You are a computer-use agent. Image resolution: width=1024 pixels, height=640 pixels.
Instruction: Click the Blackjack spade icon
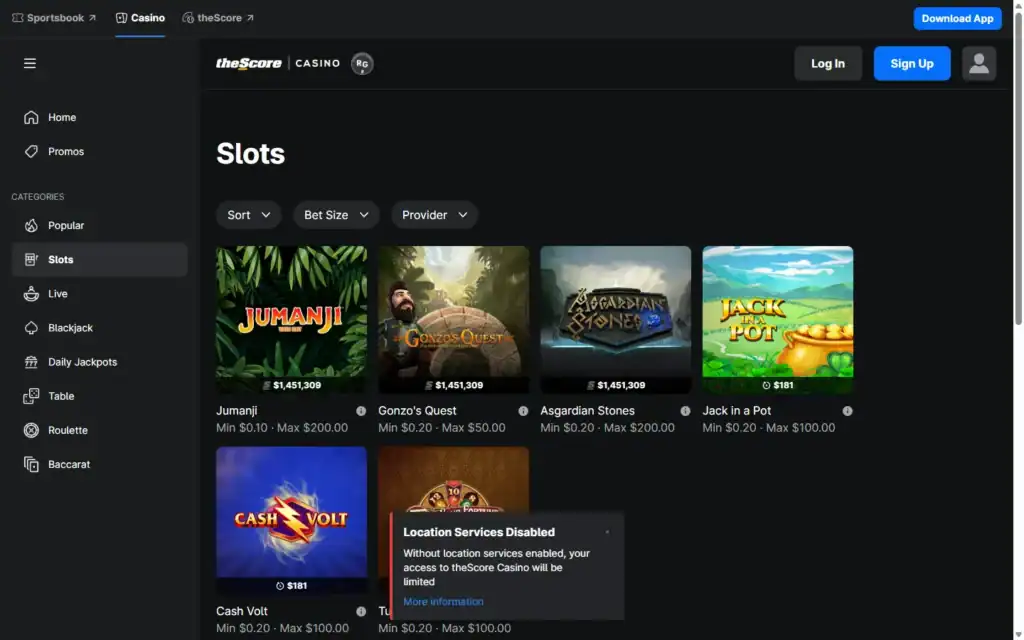[31, 328]
